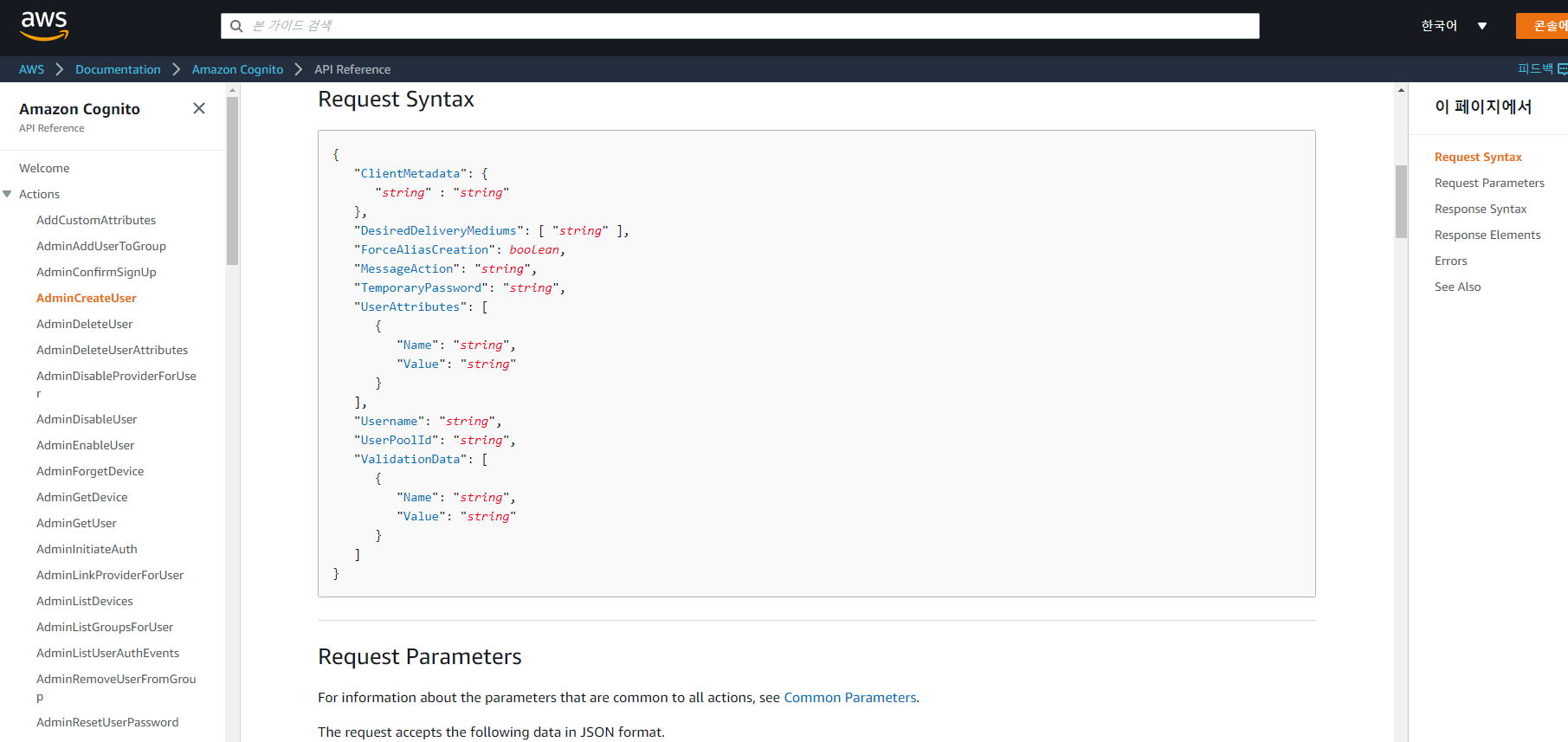Open the Documentation breadcrumb
The image size is (1568, 742).
[118, 69]
